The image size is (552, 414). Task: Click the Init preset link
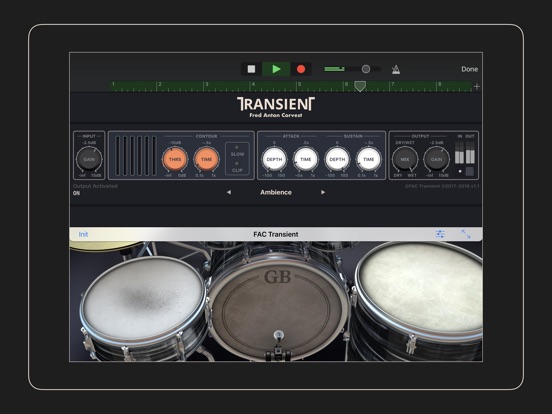(83, 234)
